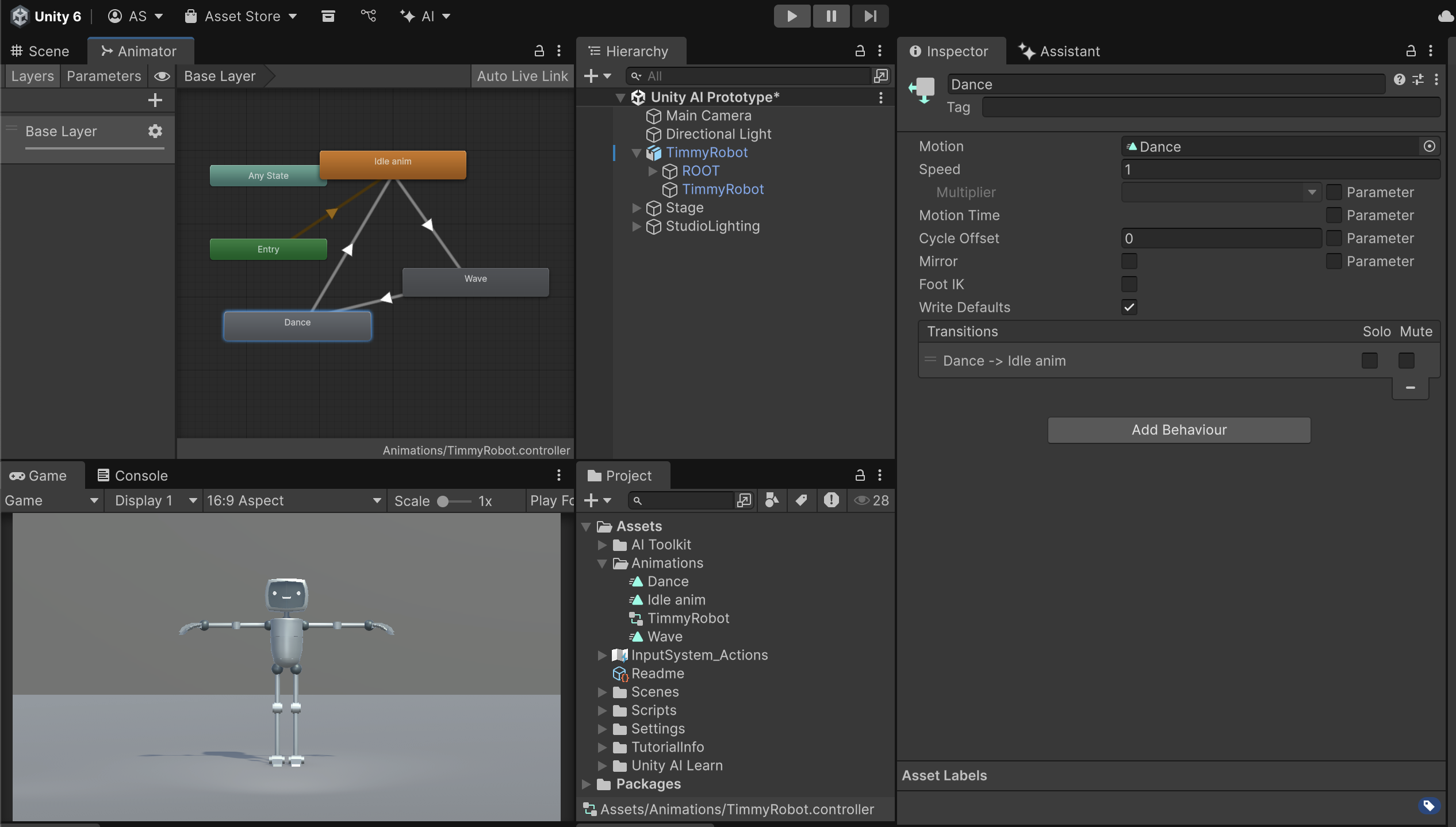Click the Package Manager archive icon
This screenshot has height=827, width=1456.
328,16
